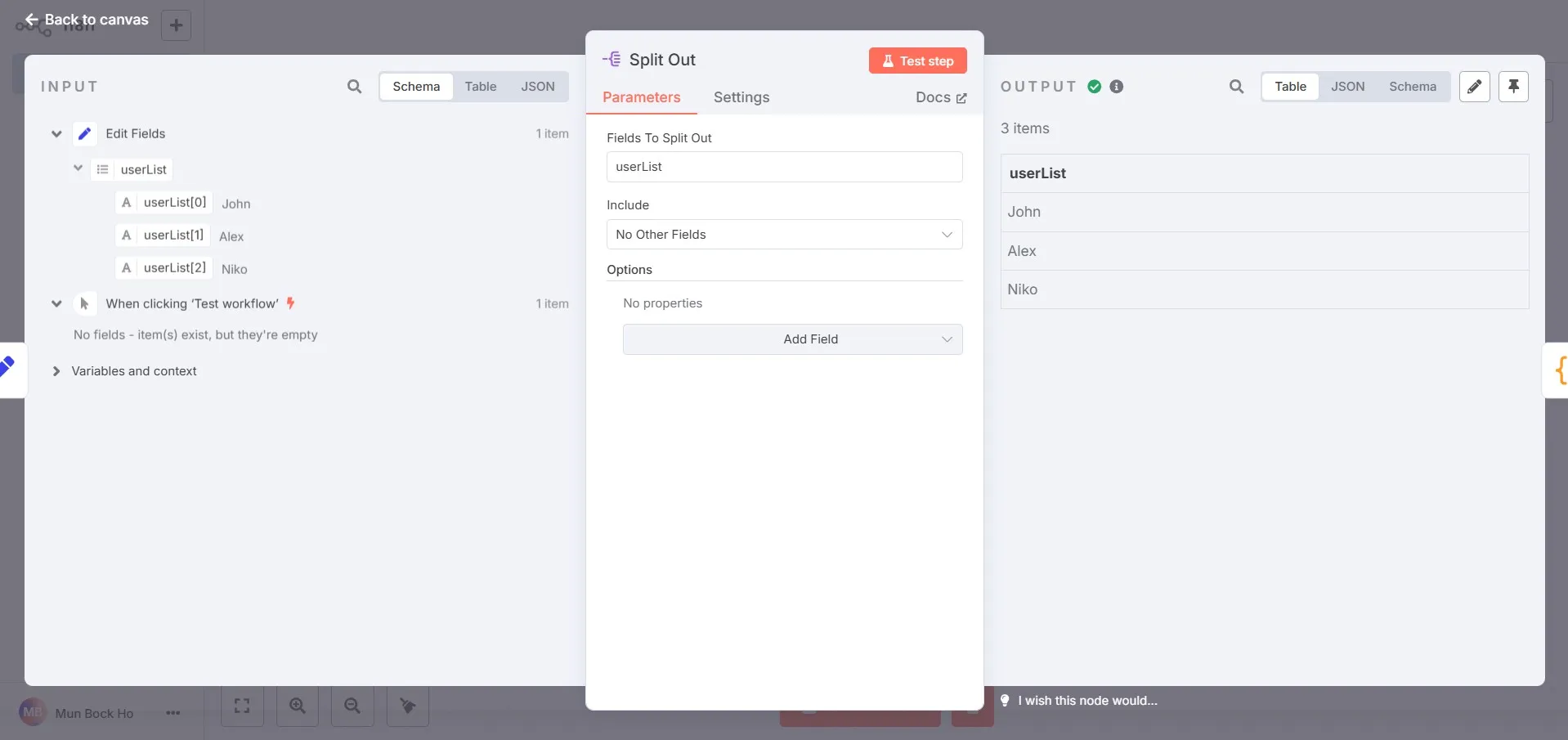The height and width of the screenshot is (740, 1568).
Task: Expand Variables and context
Action: 56,371
